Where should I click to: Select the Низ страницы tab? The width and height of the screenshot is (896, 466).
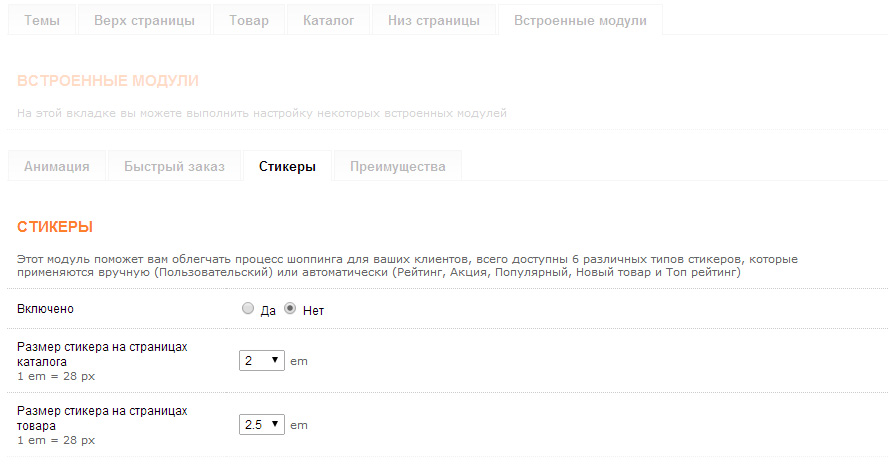click(433, 20)
